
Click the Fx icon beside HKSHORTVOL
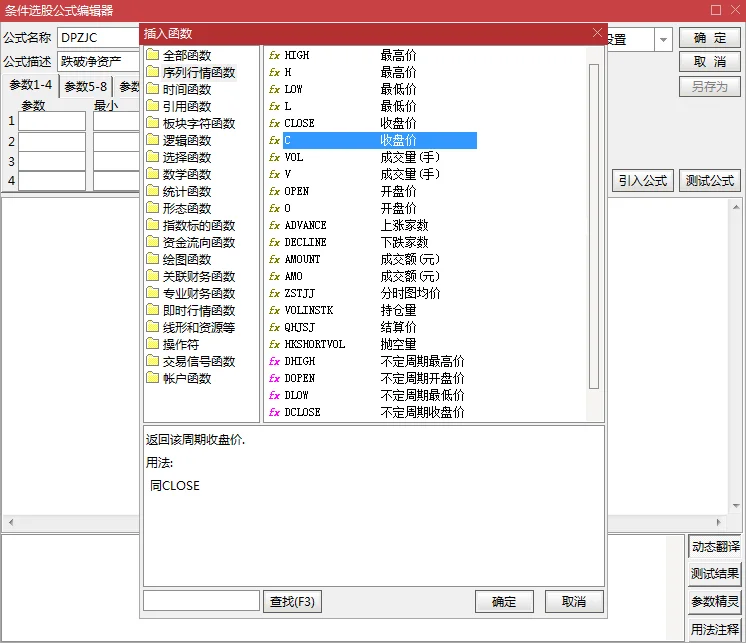coord(274,344)
